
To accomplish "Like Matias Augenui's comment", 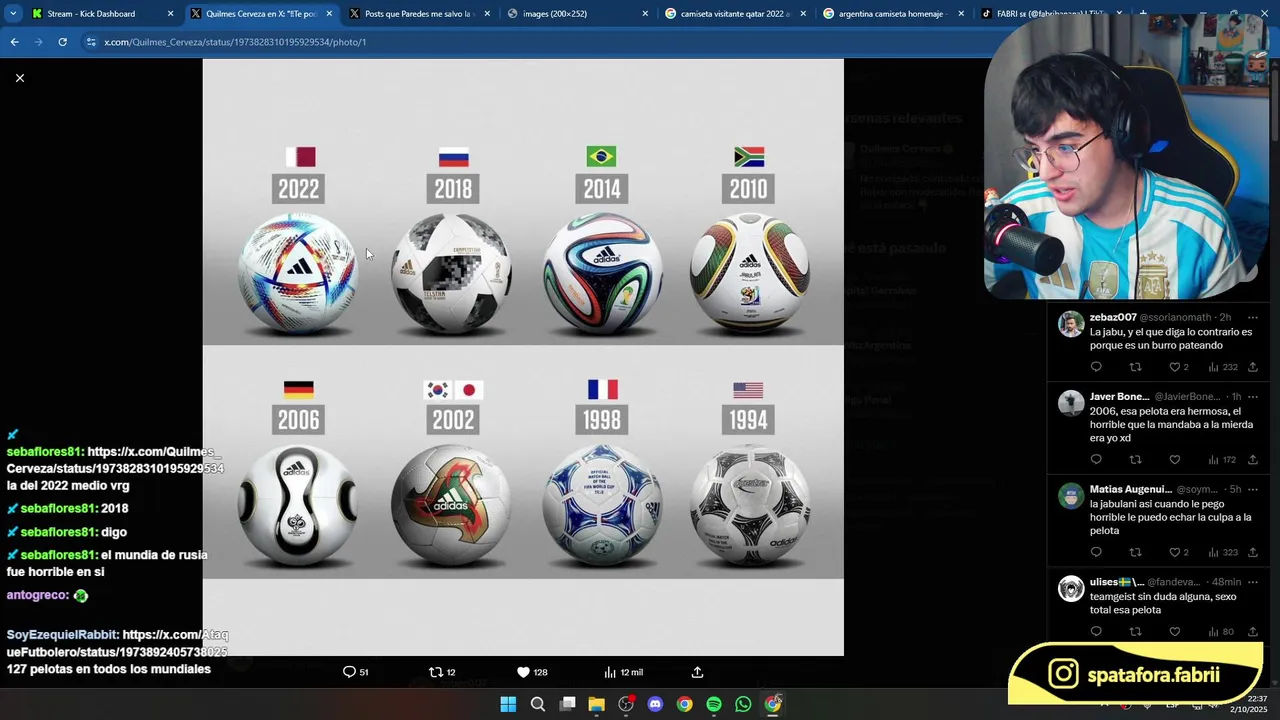I will 1178,552.
